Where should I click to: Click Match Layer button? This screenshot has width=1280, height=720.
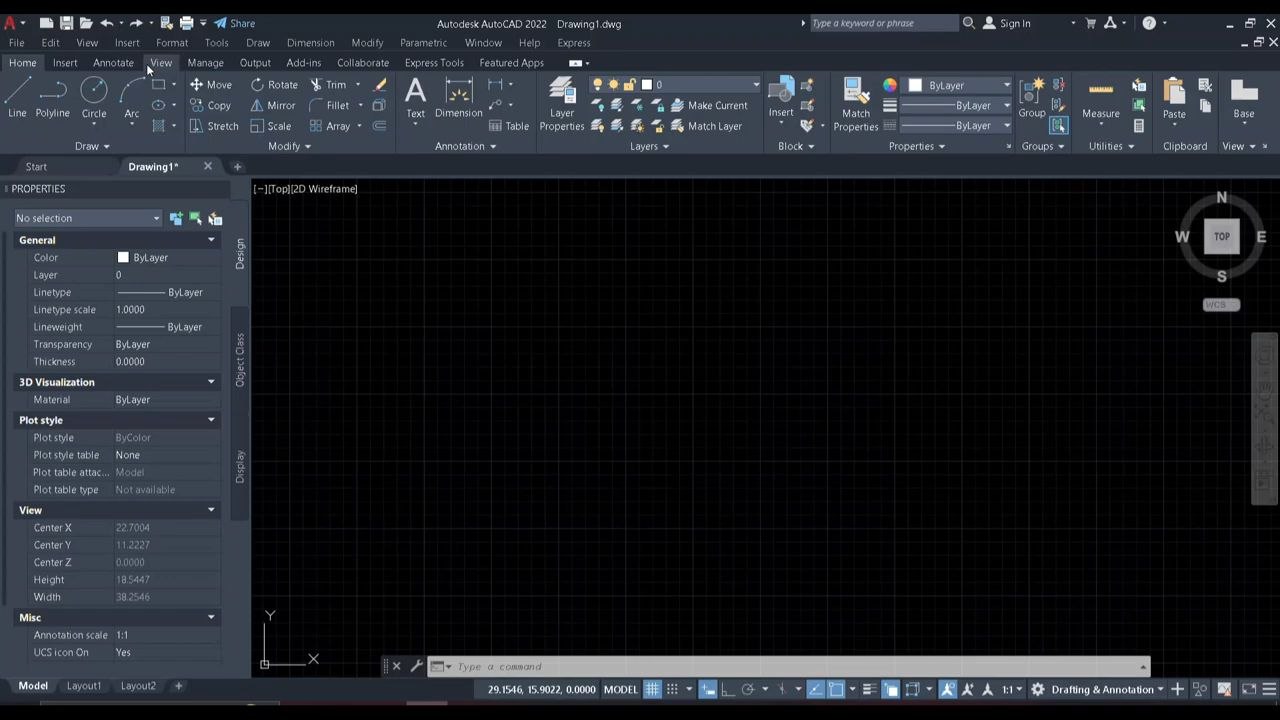click(706, 126)
